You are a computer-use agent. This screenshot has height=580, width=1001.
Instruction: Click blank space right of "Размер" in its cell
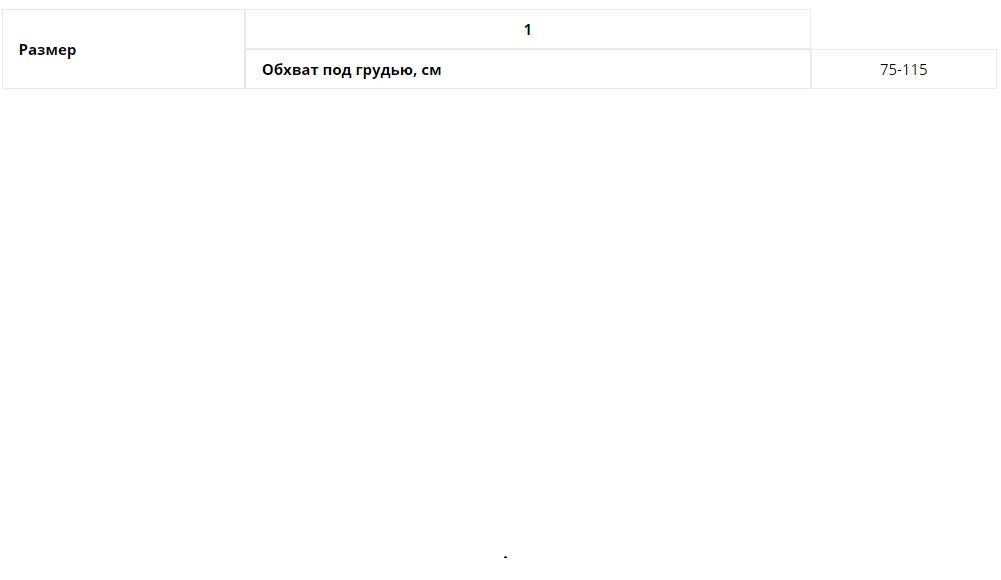(160, 50)
